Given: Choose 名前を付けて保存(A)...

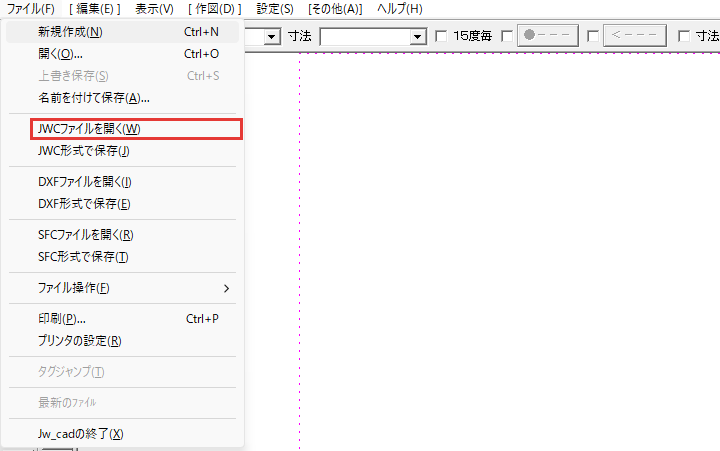Looking at the screenshot, I should [x=122, y=98].
